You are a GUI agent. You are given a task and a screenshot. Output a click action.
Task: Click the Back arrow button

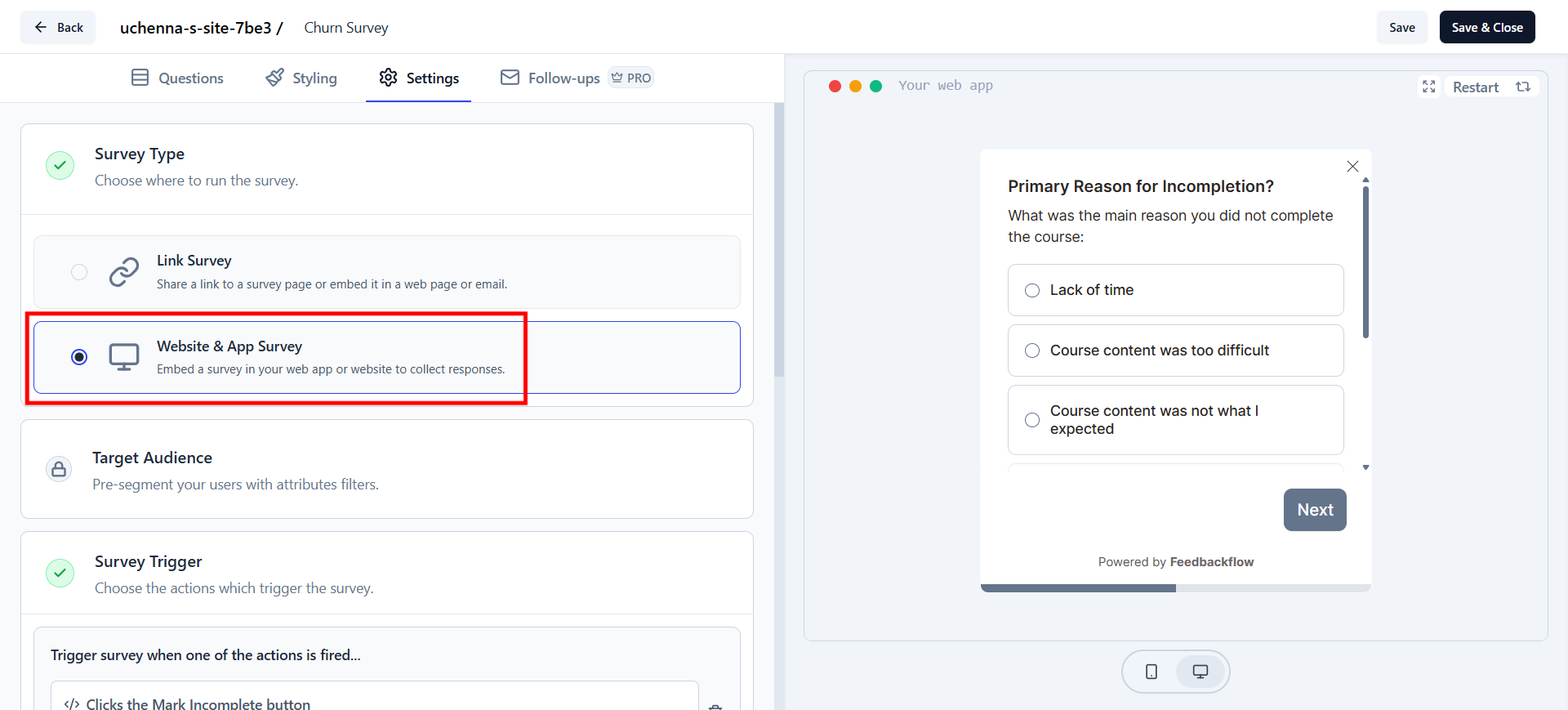tap(58, 28)
